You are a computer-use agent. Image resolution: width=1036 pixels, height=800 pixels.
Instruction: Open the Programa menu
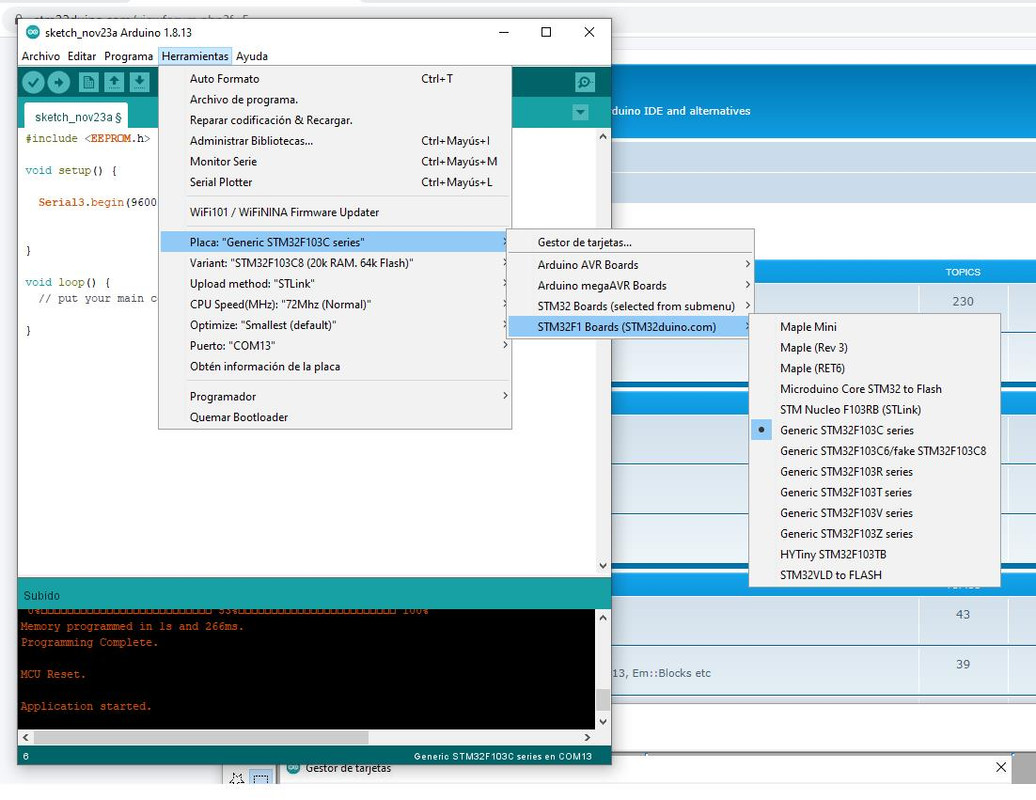point(128,56)
